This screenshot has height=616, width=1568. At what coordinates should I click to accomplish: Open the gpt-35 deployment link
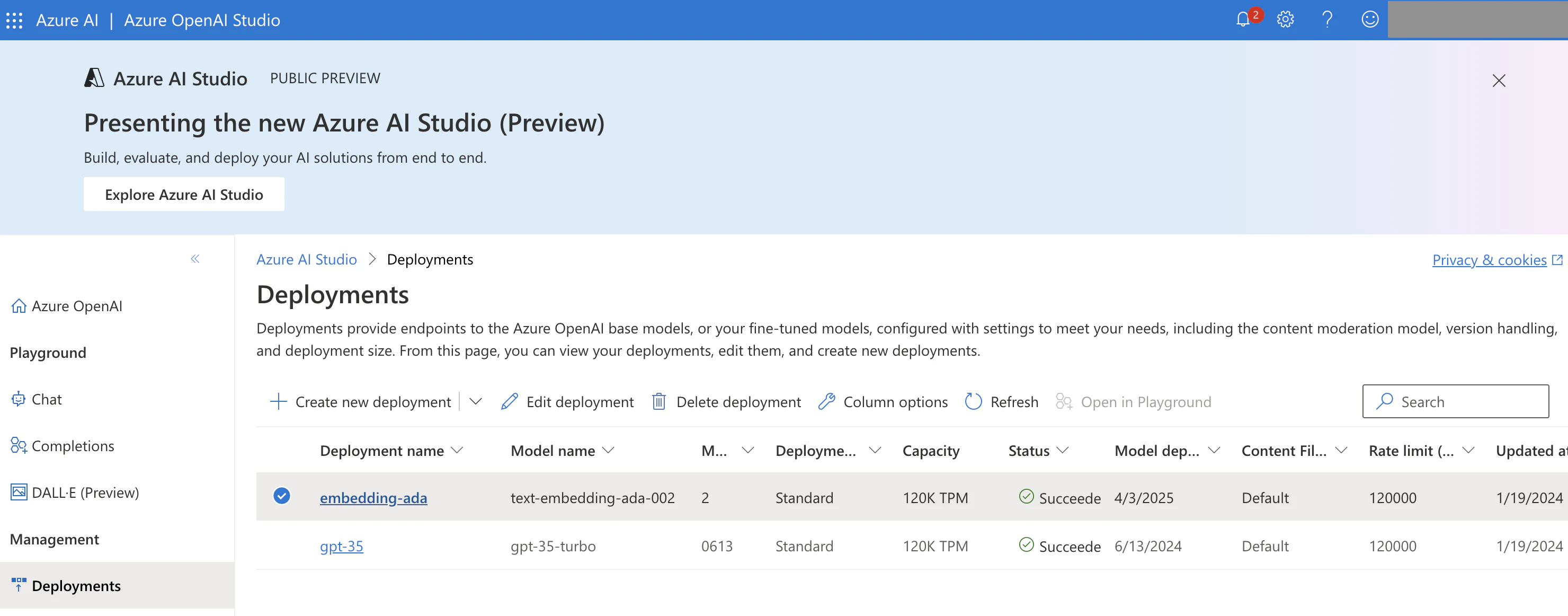click(342, 546)
